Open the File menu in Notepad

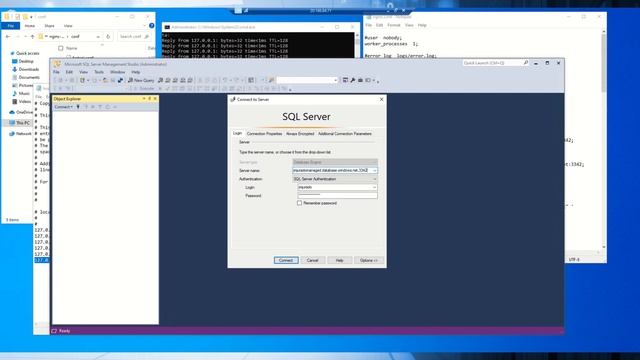(368, 25)
